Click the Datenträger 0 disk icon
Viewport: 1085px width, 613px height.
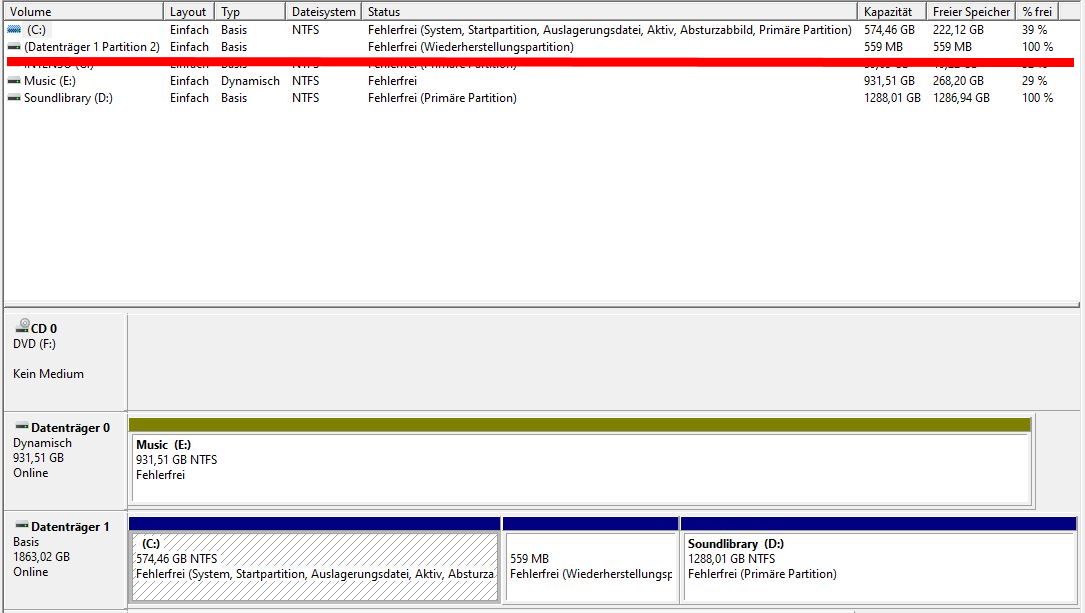22,426
